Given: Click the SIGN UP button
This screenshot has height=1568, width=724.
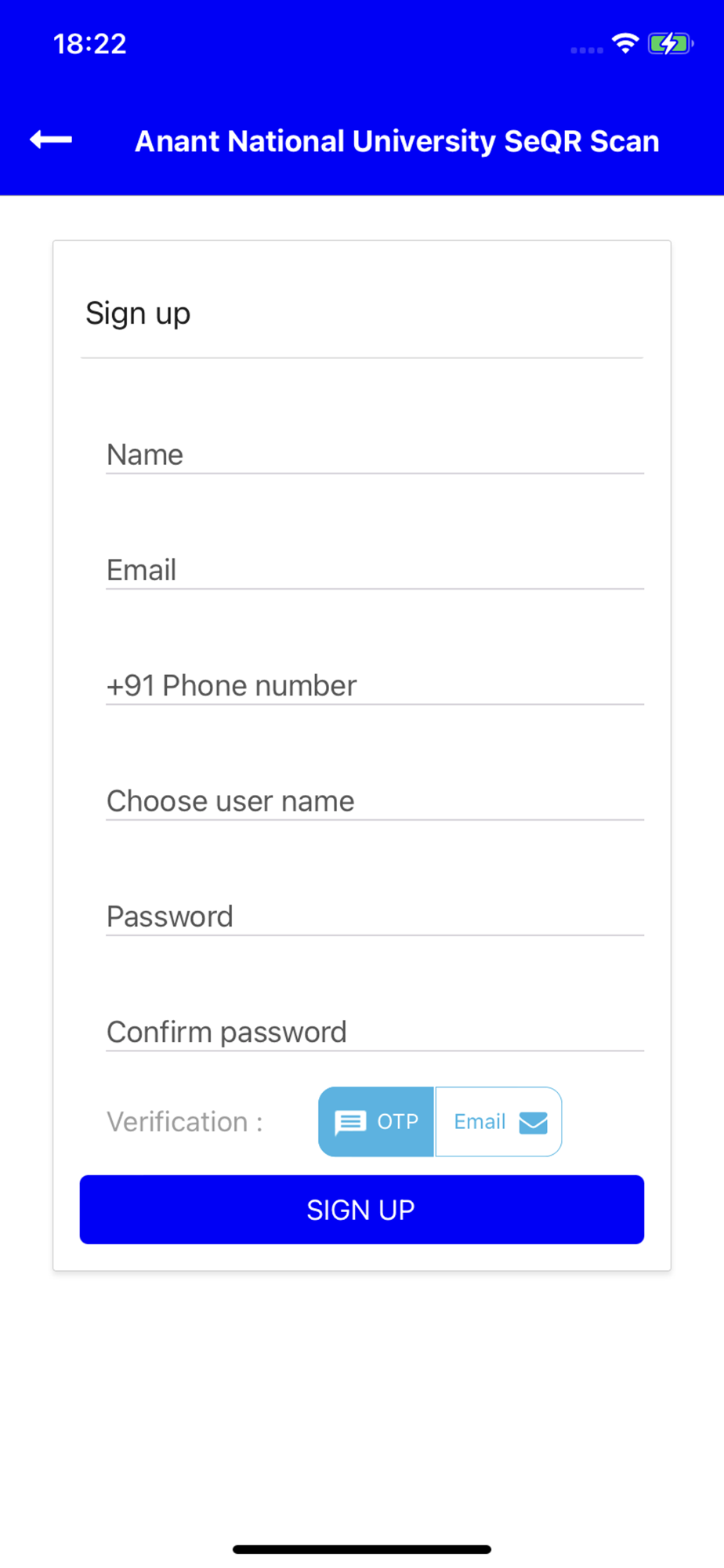Looking at the screenshot, I should (362, 1210).
